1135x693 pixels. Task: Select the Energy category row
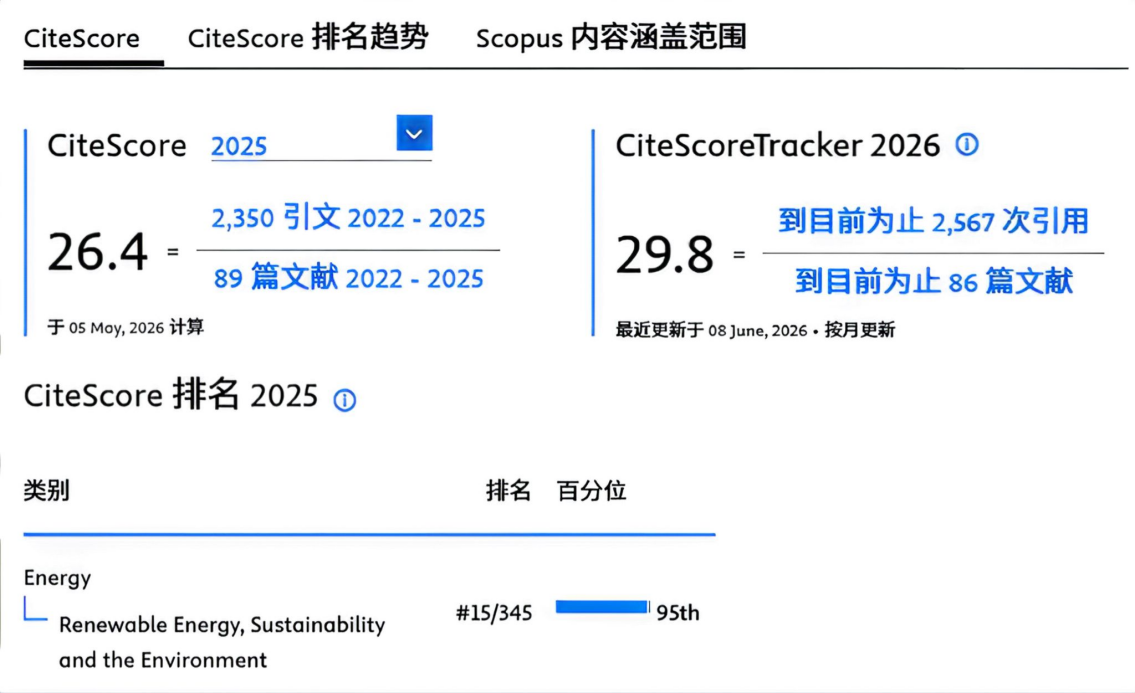click(57, 578)
